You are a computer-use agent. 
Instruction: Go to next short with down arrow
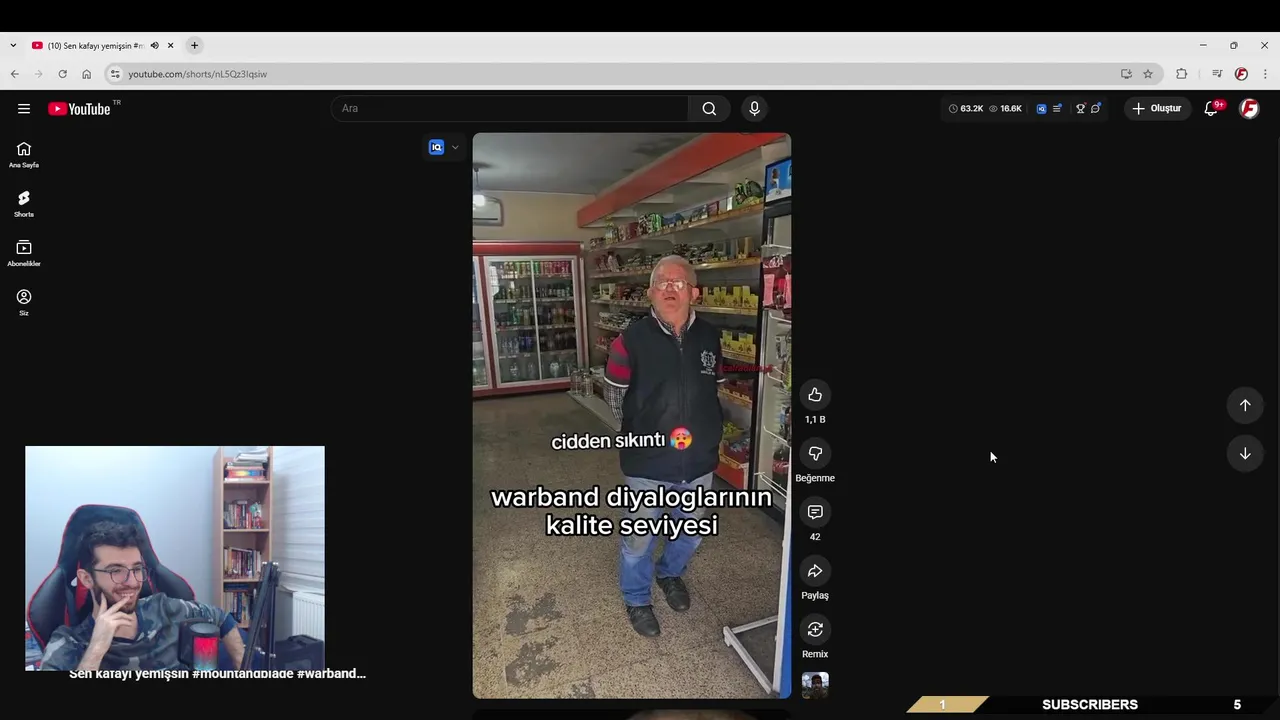click(1245, 454)
